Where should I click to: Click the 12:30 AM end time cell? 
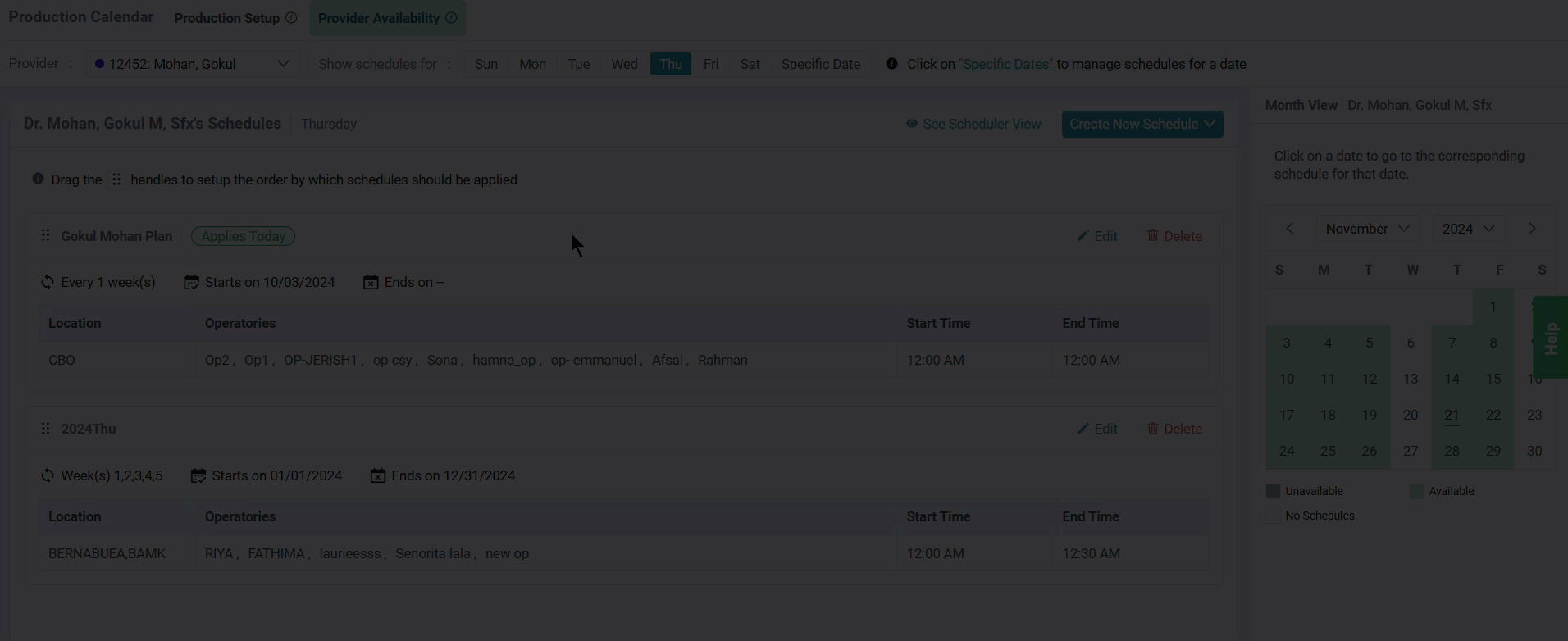click(x=1131, y=553)
